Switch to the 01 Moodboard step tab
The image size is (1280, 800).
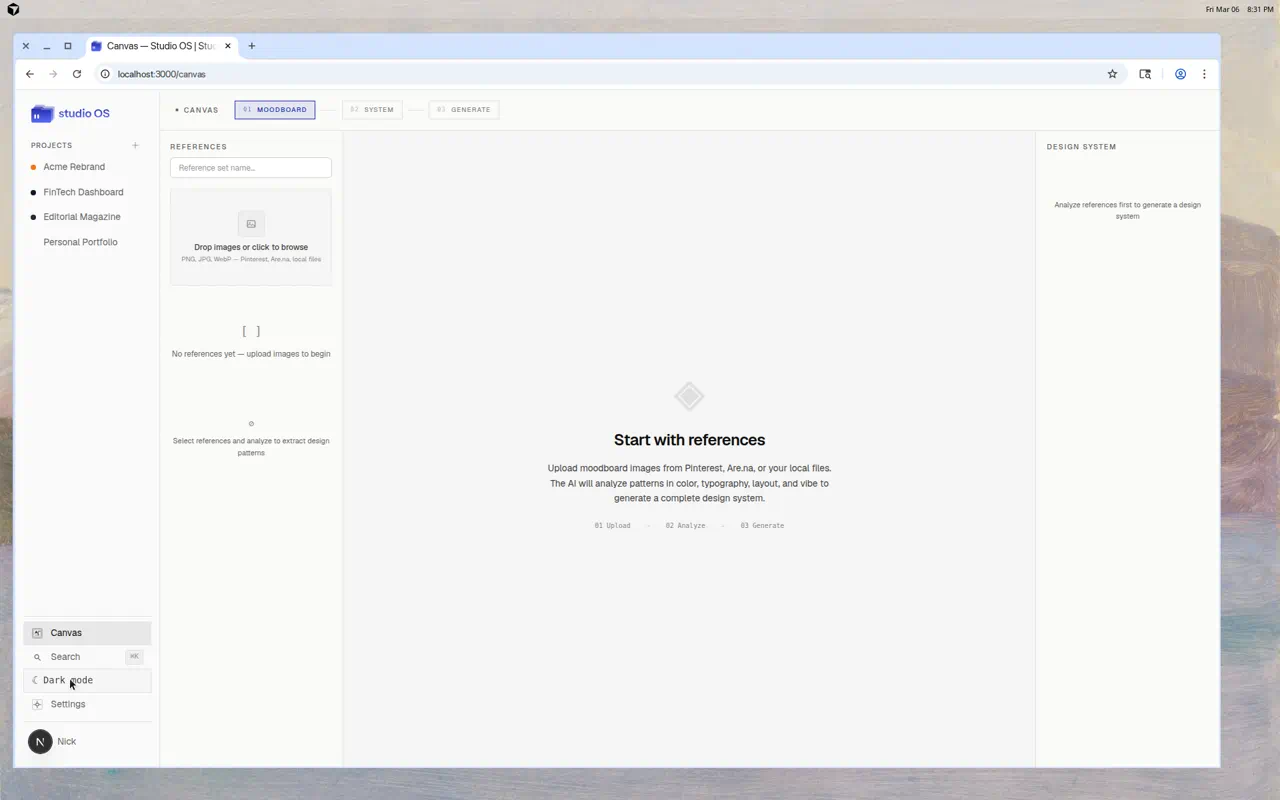[x=275, y=110]
